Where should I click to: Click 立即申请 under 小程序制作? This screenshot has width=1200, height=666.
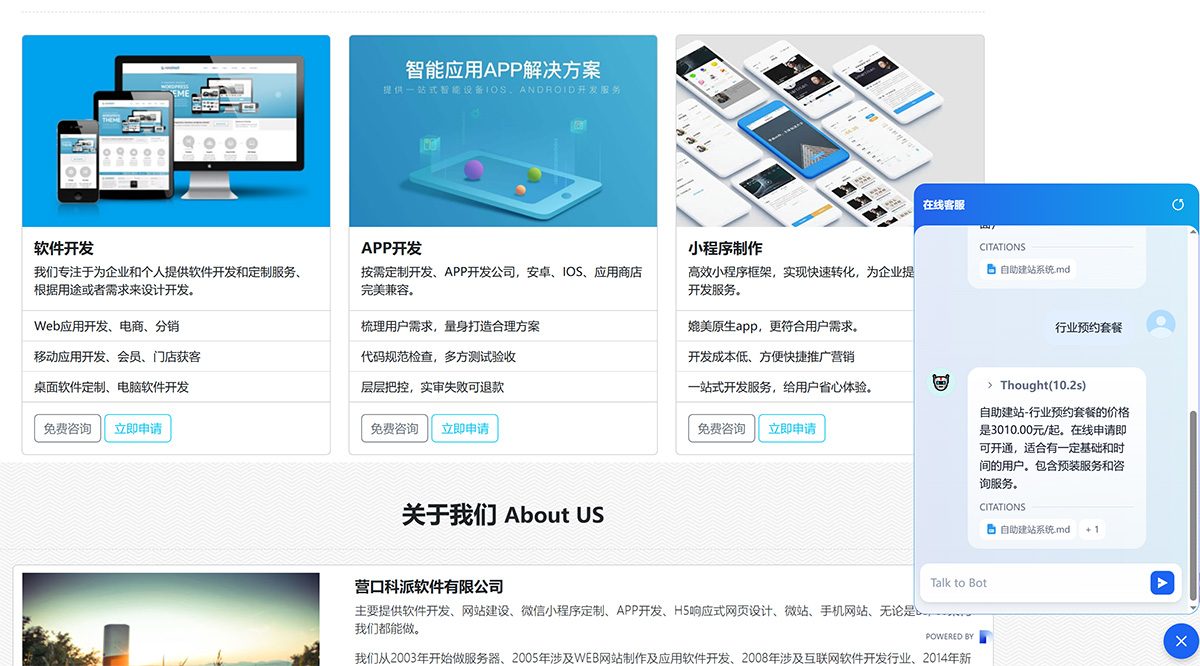point(792,429)
